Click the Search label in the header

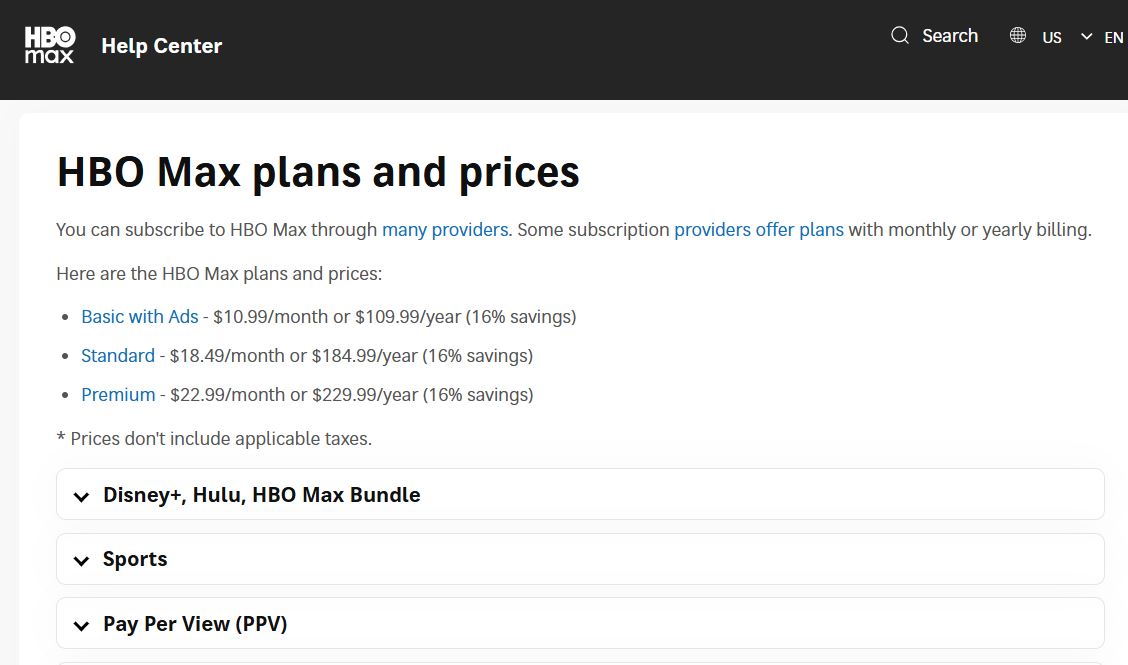pyautogui.click(x=949, y=35)
